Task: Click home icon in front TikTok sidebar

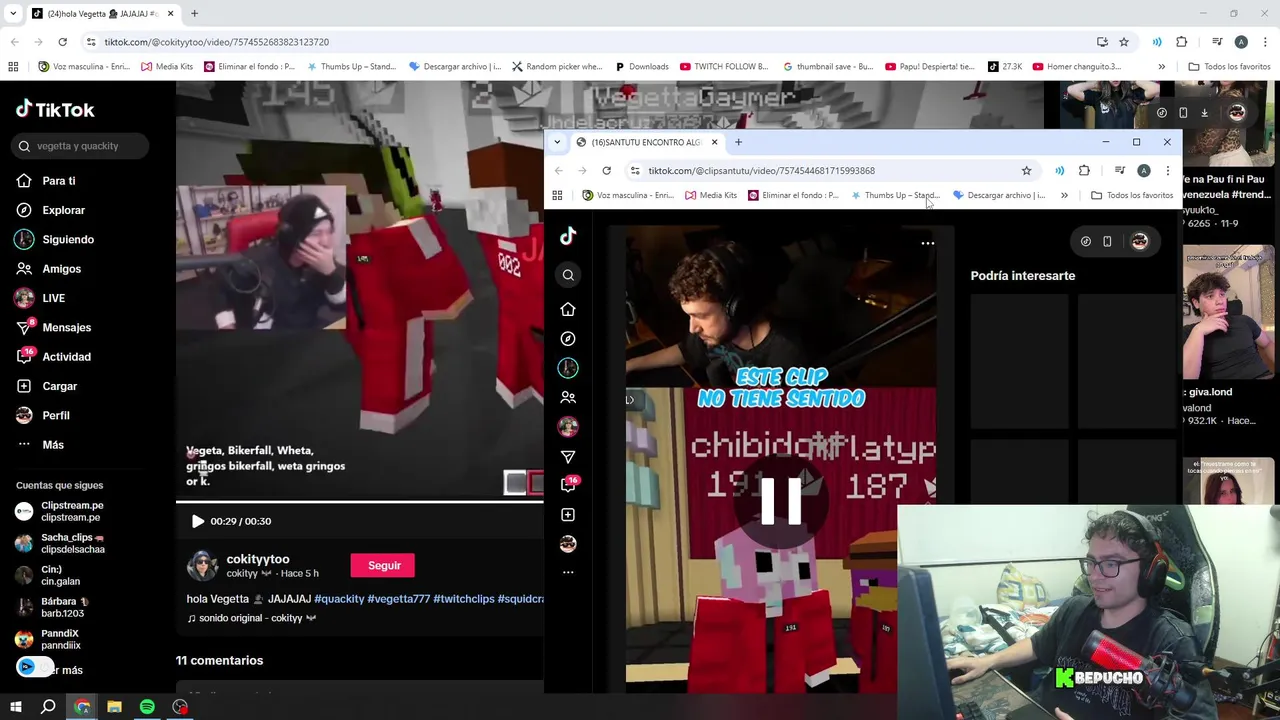Action: coord(568,309)
